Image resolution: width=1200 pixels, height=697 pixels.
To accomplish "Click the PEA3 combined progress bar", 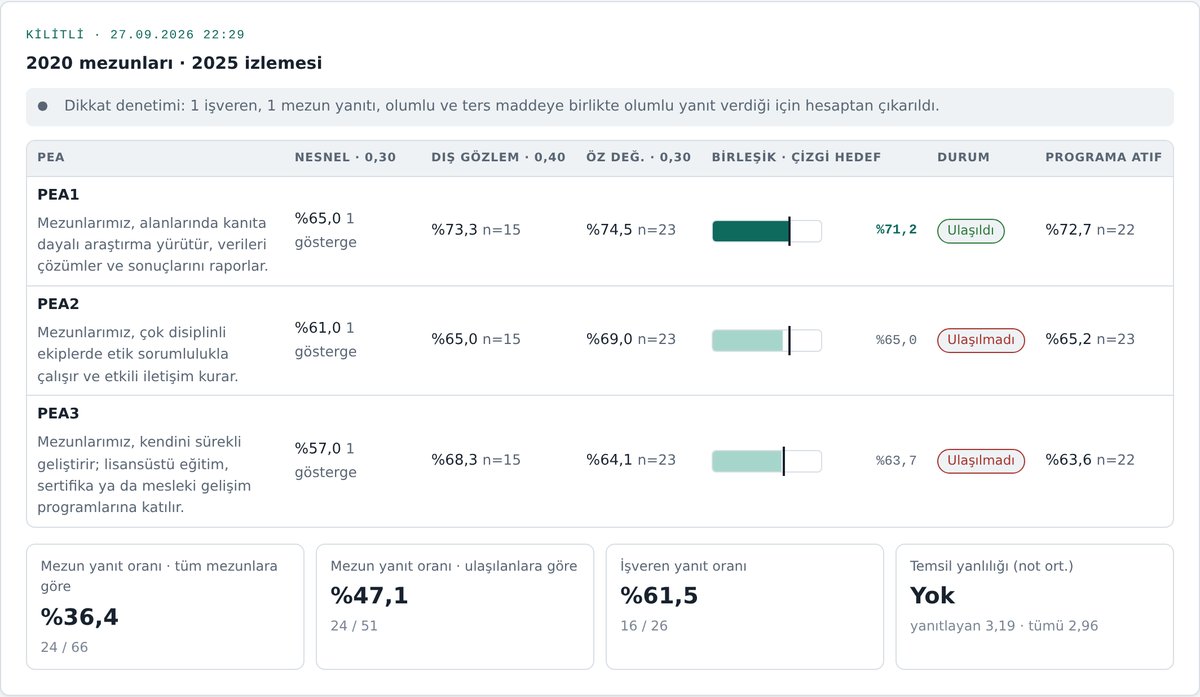I will [x=767, y=461].
